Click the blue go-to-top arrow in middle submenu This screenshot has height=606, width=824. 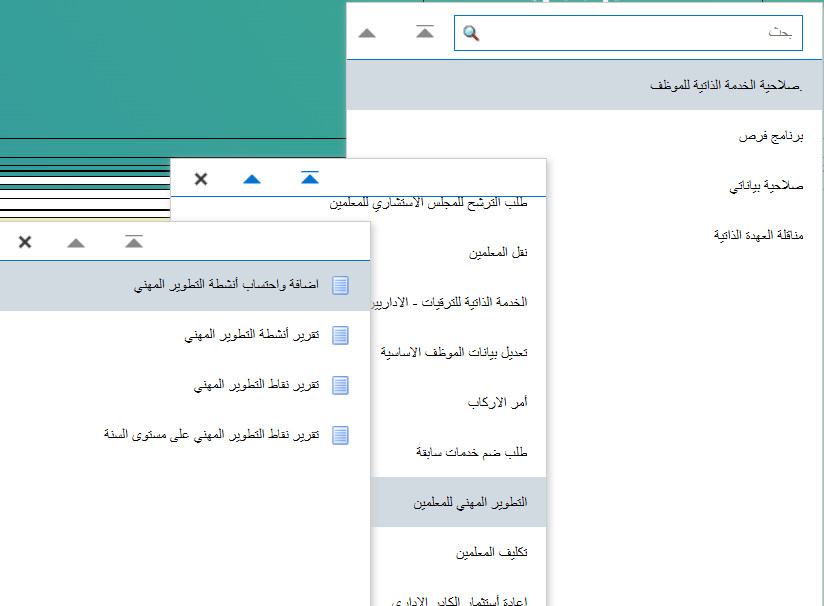point(310,178)
